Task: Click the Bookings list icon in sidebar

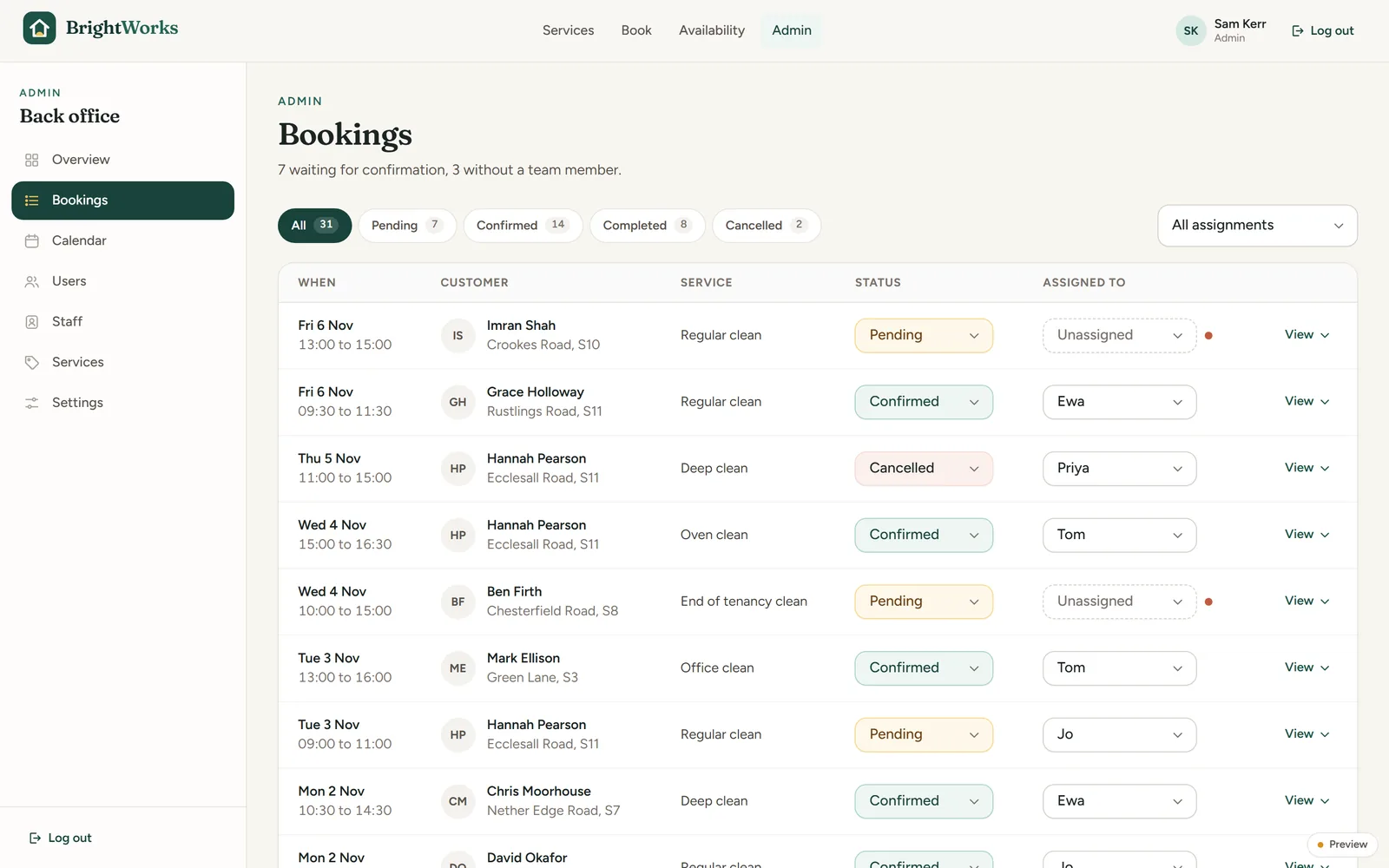Action: coord(32,201)
